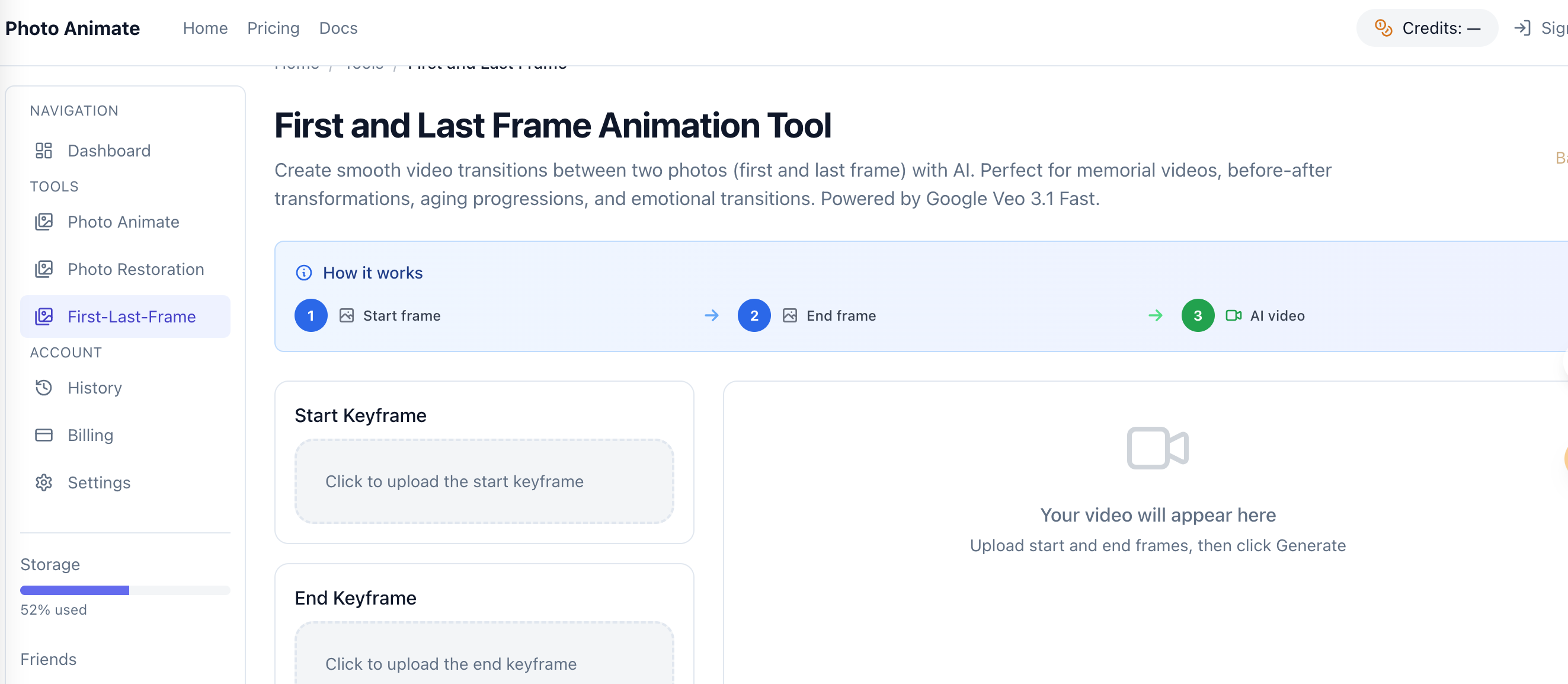Screen dimensions: 1568x684
Task: Go to the Home nav link
Action: (x=205, y=28)
